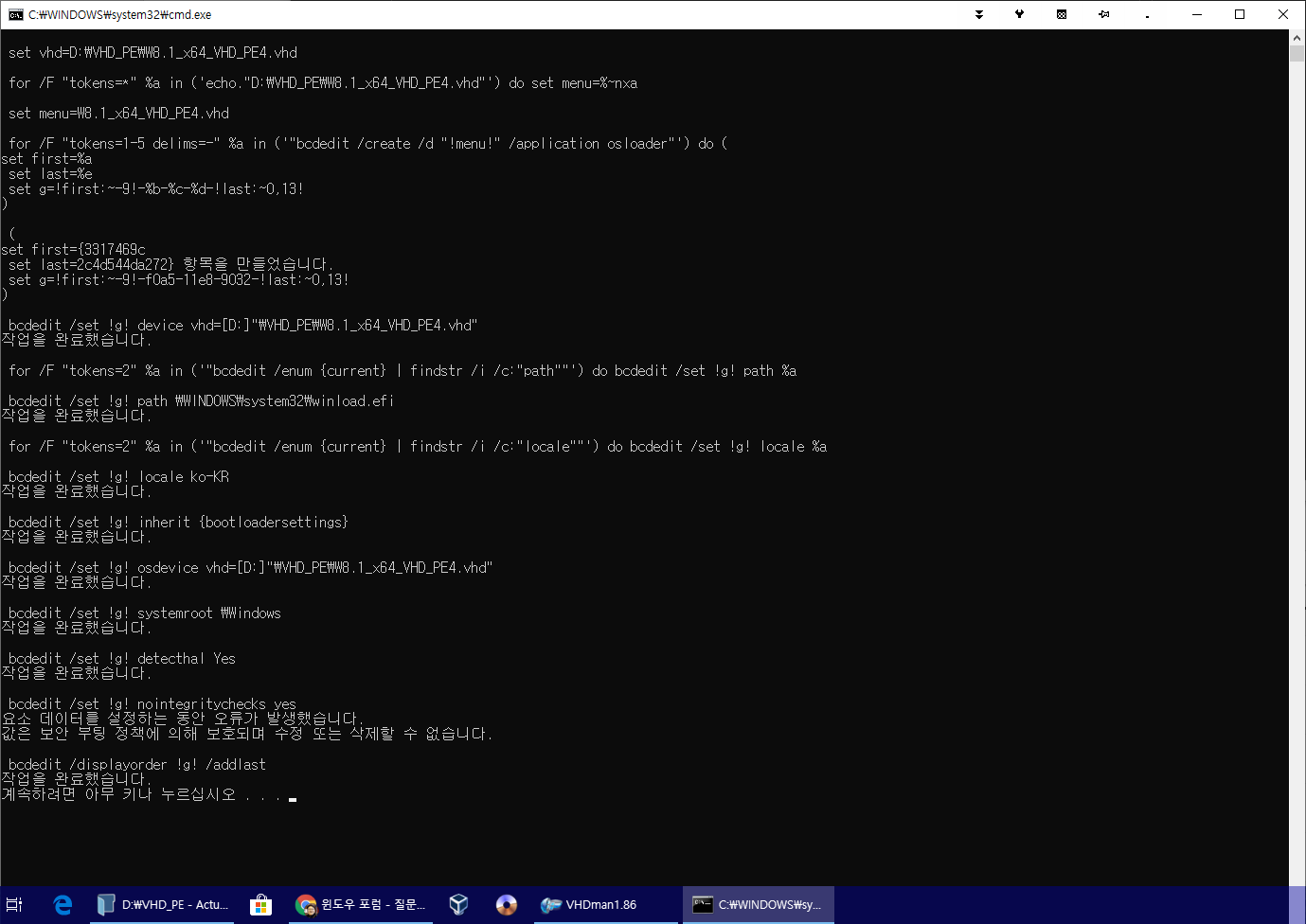Click the 'set first={3317469c' line
The height and width of the screenshot is (924, 1306).
pyautogui.click(x=74, y=250)
